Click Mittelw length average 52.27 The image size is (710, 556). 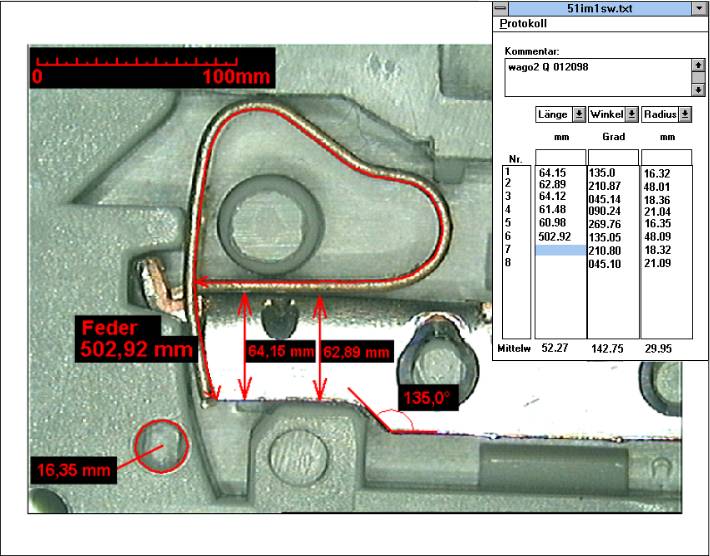pyautogui.click(x=555, y=348)
